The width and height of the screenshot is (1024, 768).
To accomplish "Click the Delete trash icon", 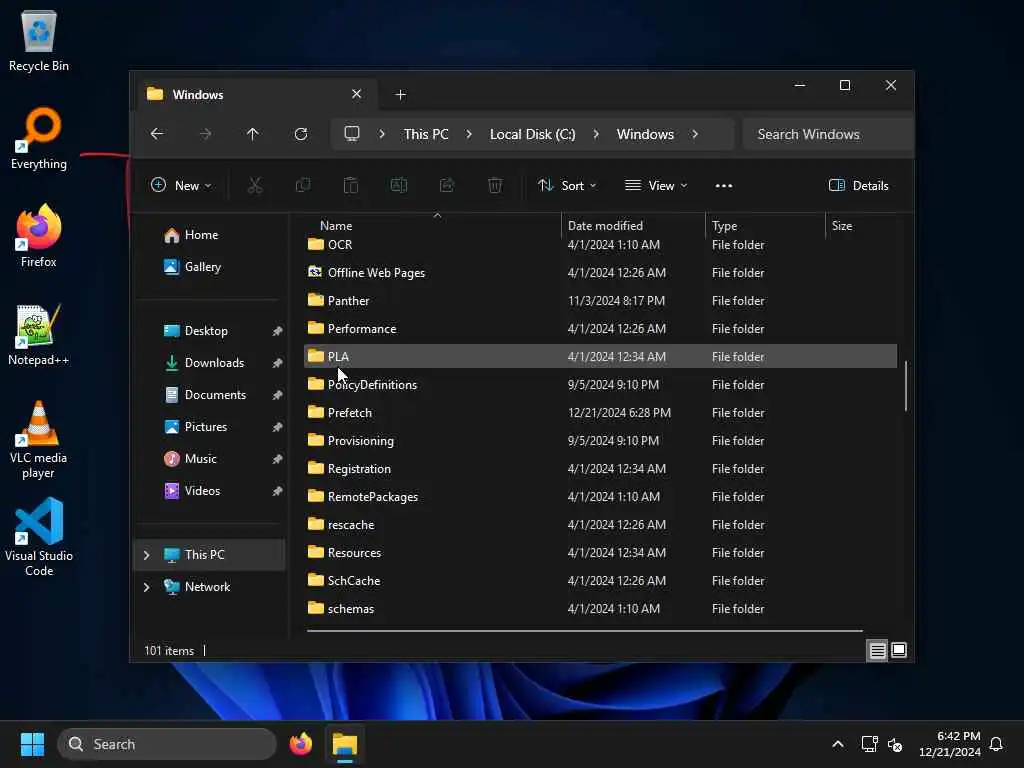I will click(495, 185).
